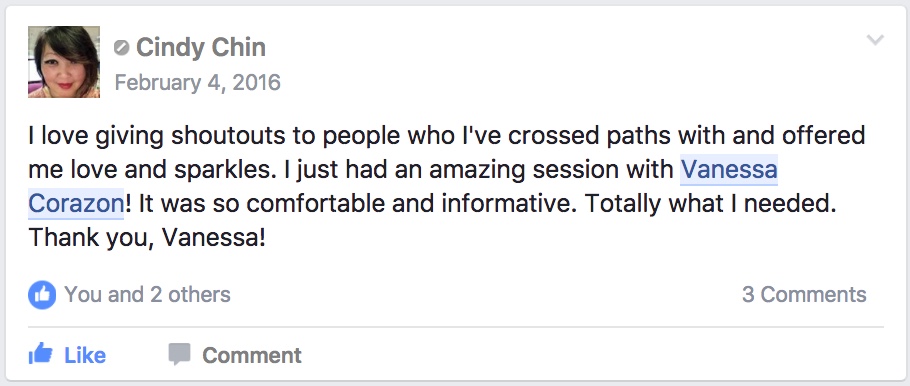Follow the tagged Vanessa link on the first line
This screenshot has height=386, width=910.
[728, 170]
